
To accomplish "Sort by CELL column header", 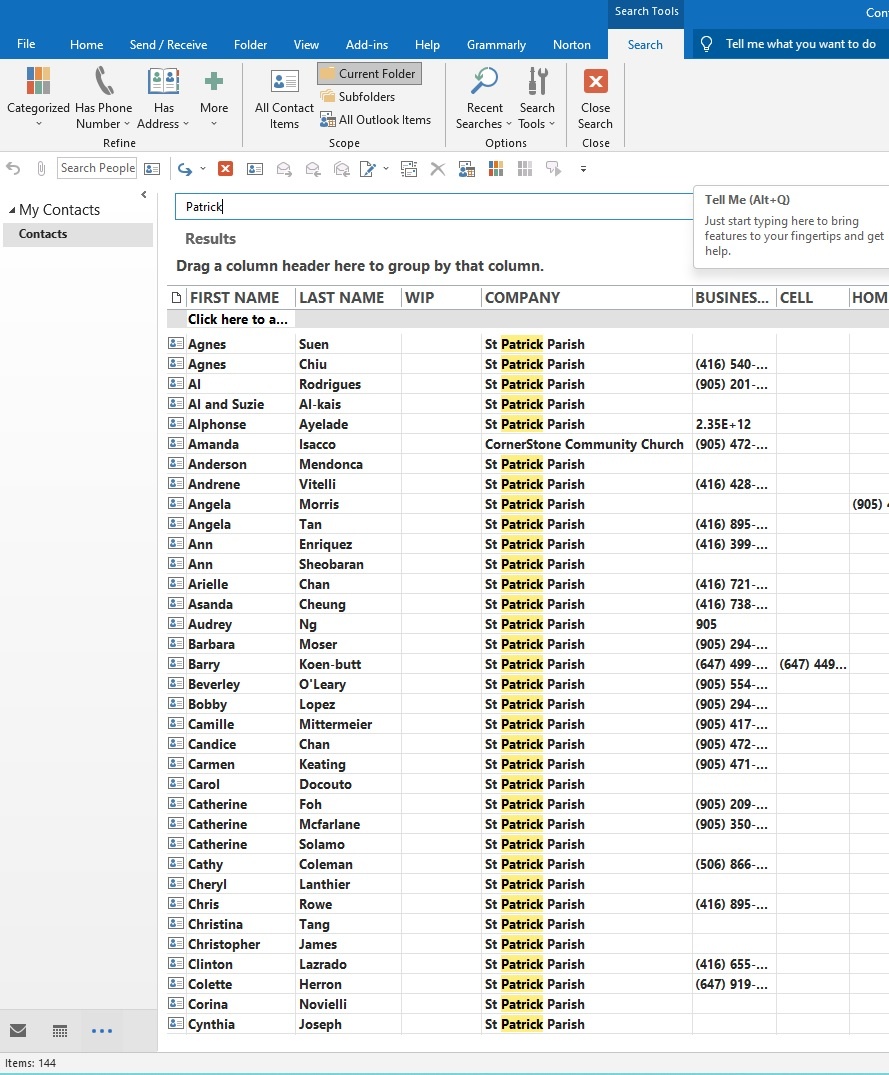I will [x=812, y=298].
